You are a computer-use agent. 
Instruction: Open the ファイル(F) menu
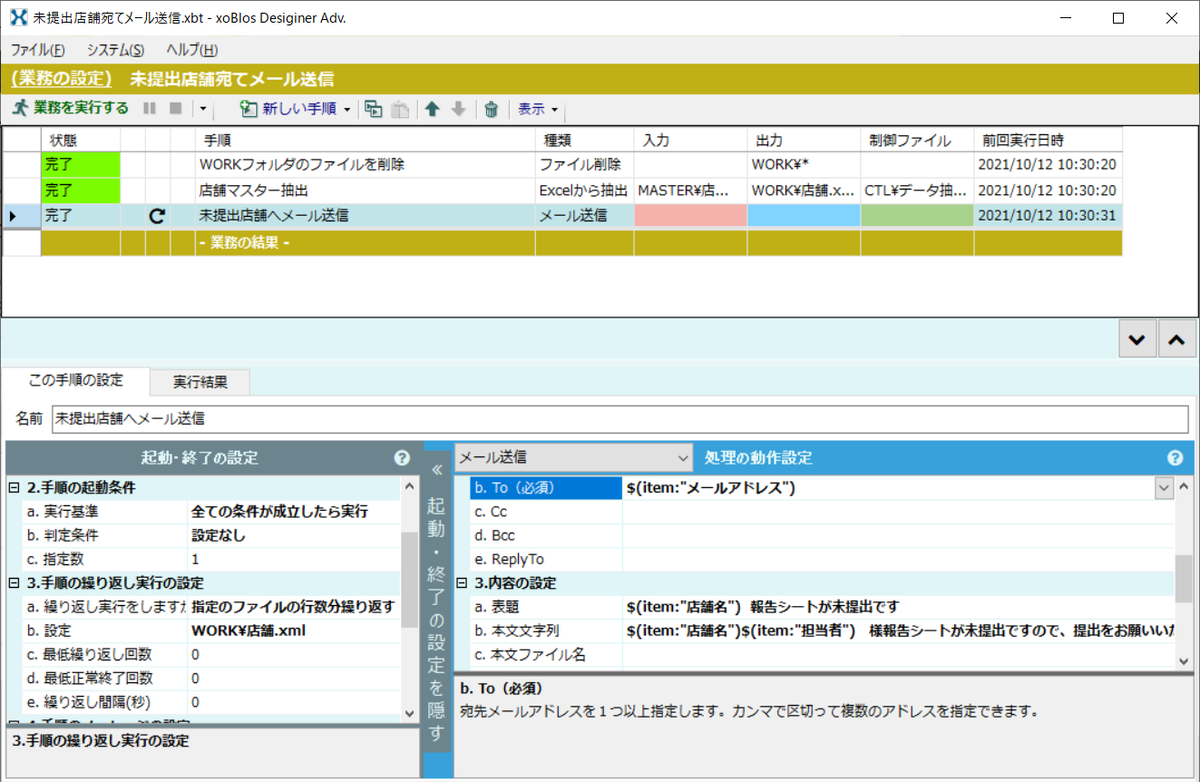pos(38,50)
